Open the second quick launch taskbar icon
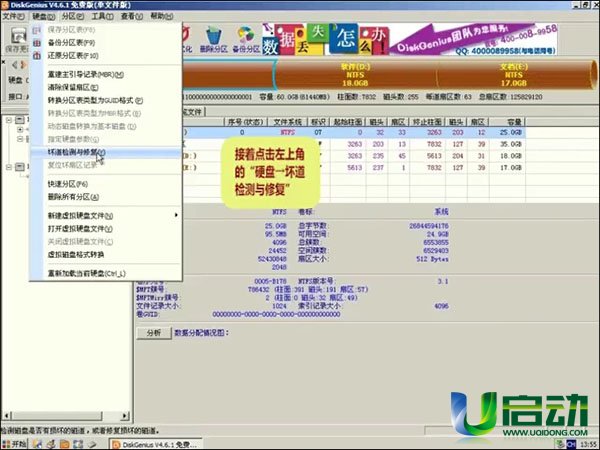 point(51,444)
